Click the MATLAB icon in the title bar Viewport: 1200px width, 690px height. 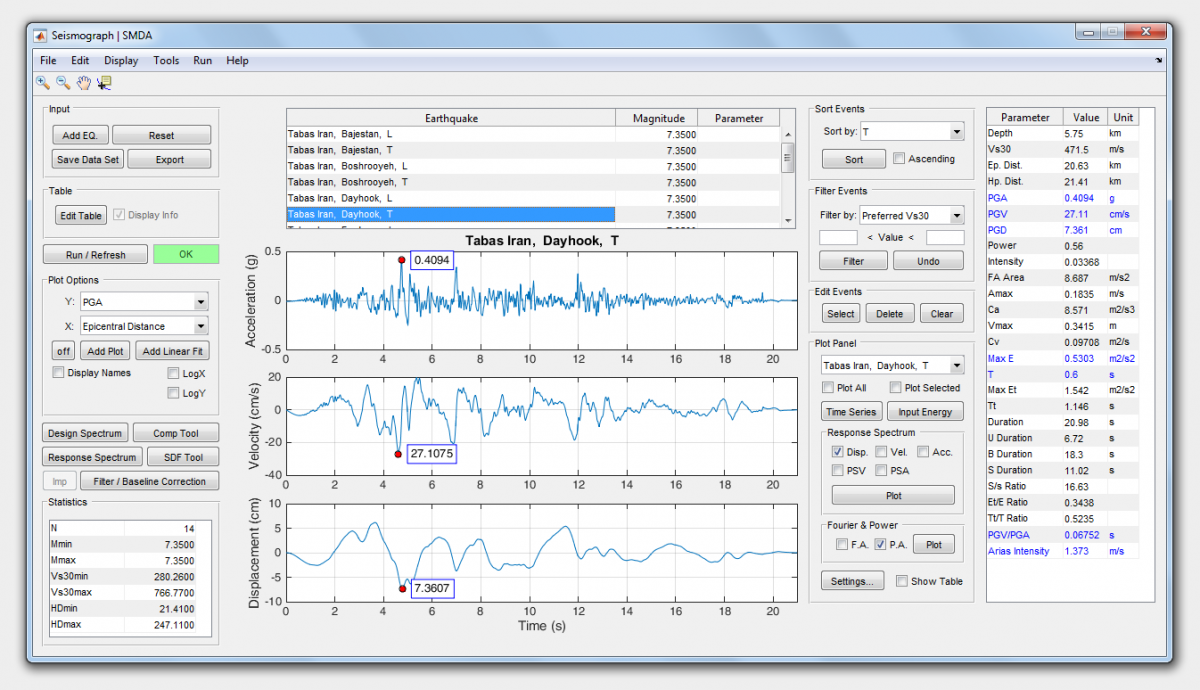(x=41, y=35)
